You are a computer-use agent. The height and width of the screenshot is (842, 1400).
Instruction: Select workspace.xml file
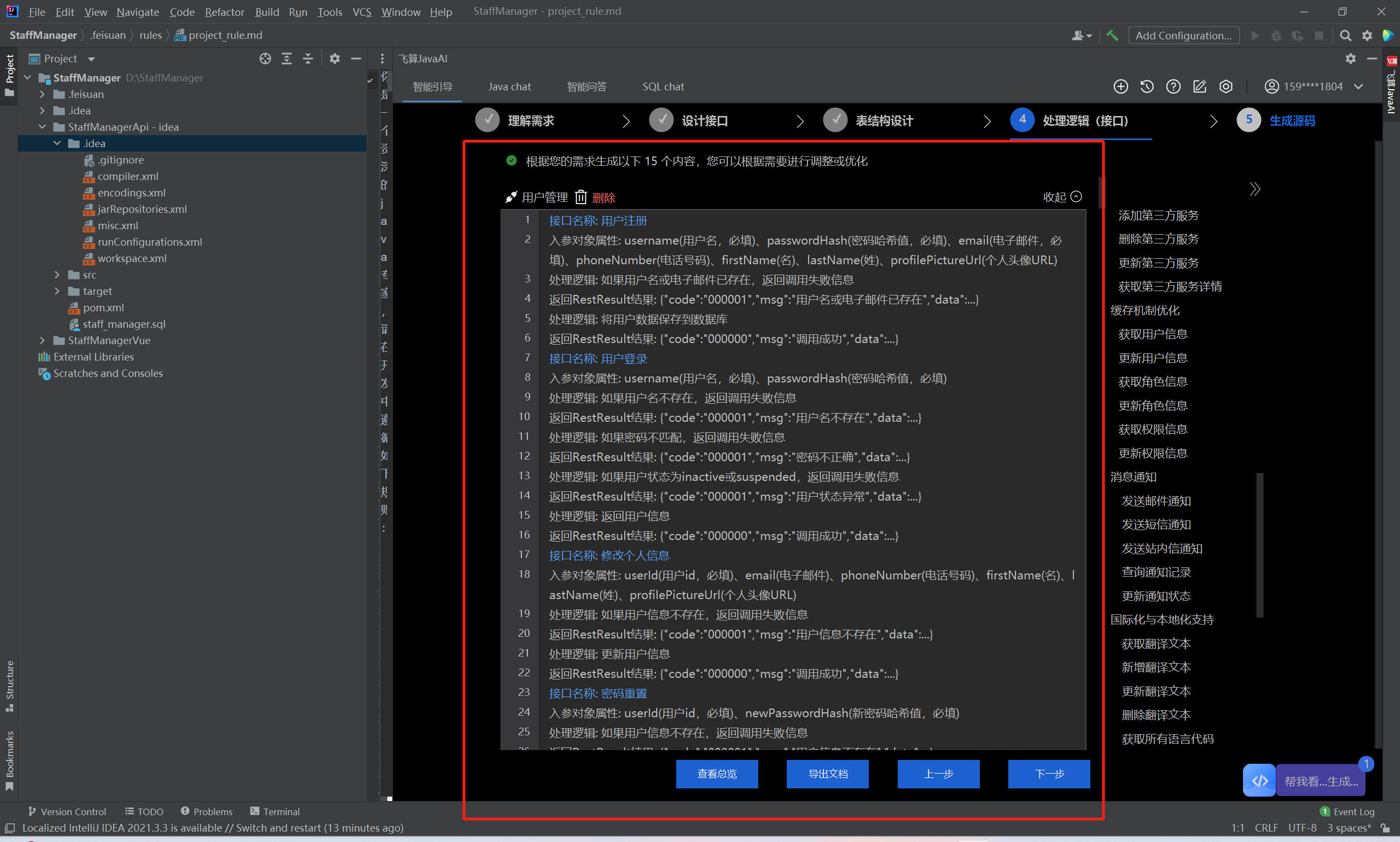point(132,258)
